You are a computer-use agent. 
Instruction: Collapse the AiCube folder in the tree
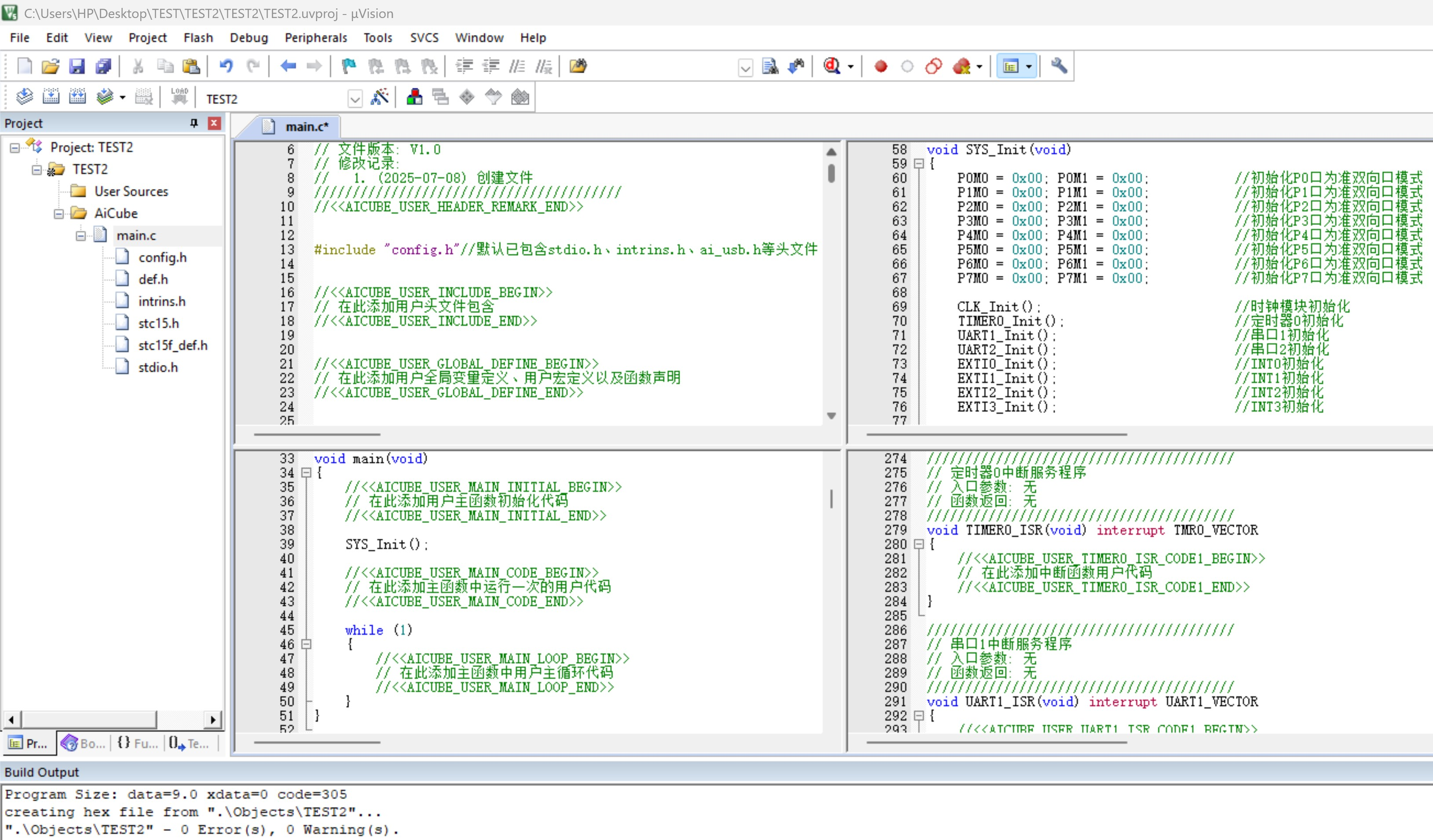58,214
